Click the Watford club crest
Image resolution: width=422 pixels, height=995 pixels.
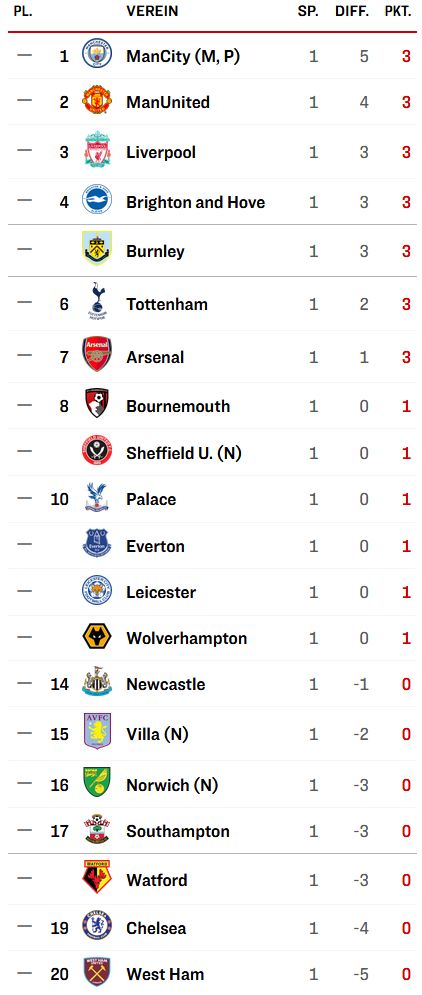coord(97,877)
